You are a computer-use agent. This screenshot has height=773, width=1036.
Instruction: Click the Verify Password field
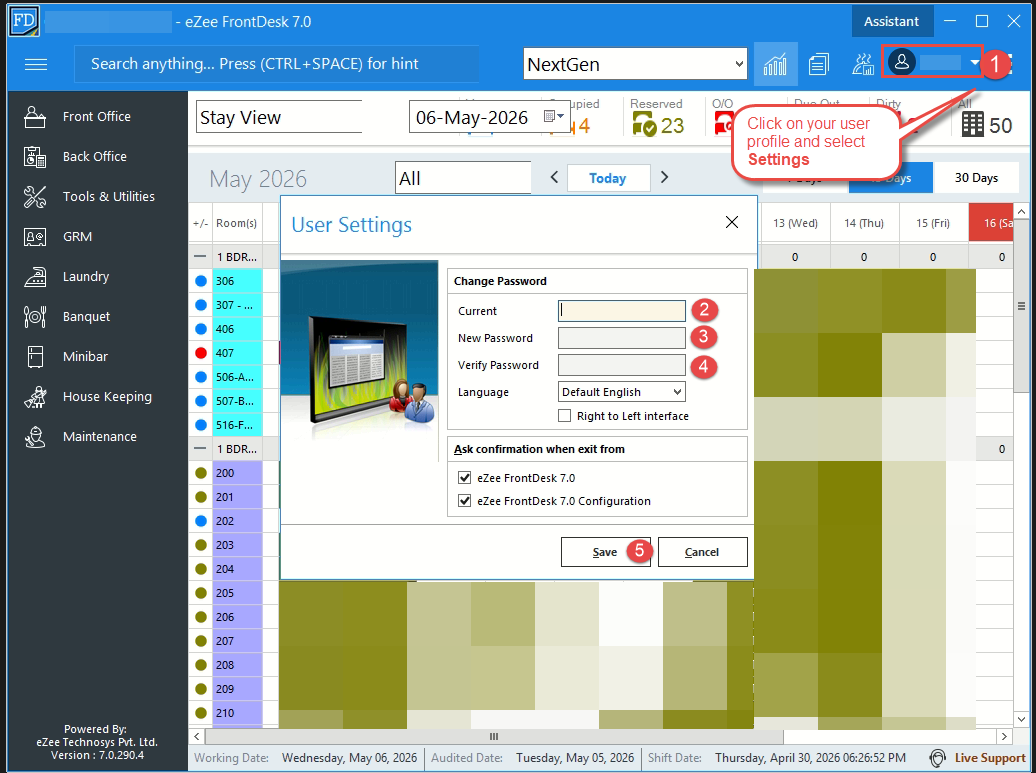tap(622, 365)
